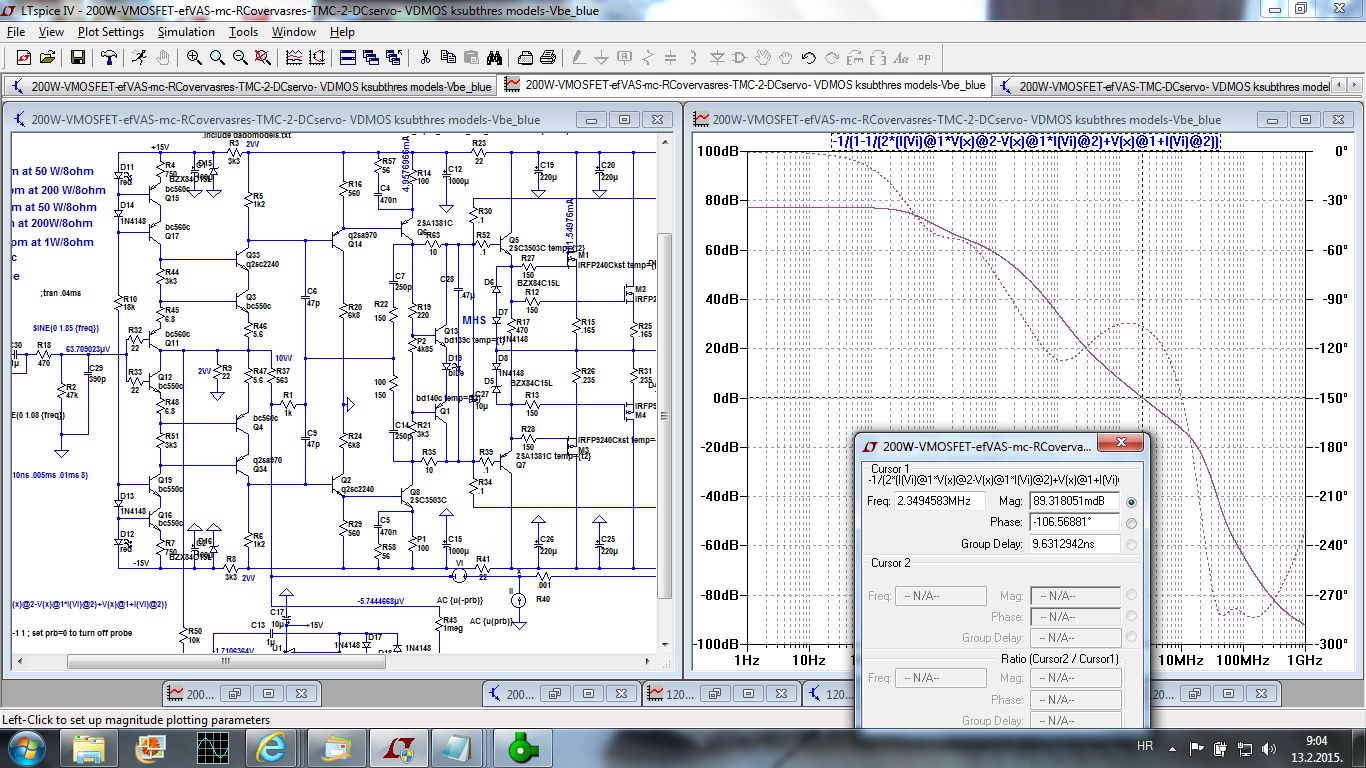Click the SPICE directive .op icon

924,57
